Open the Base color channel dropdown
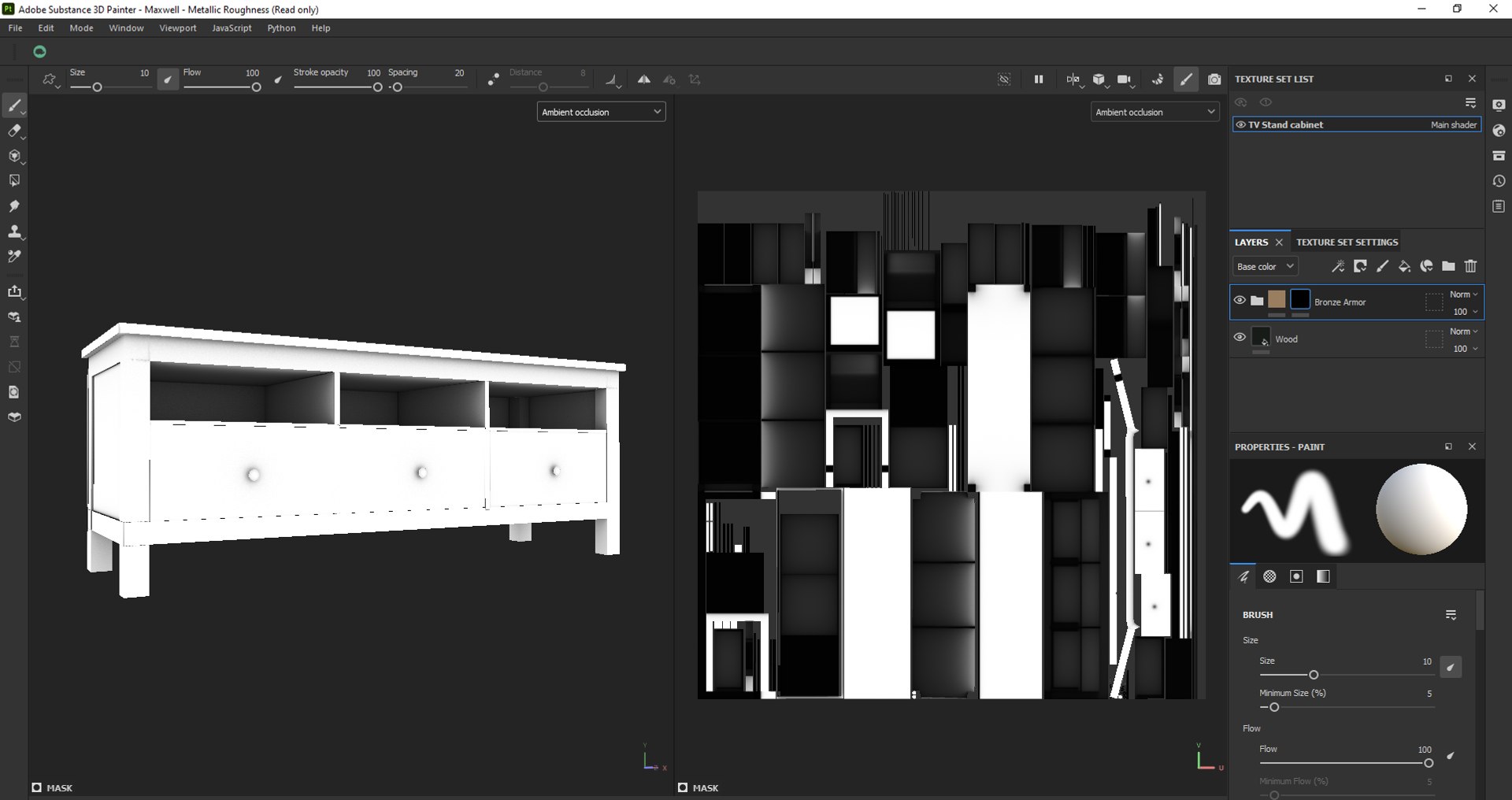This screenshot has height=800, width=1512. (x=1265, y=266)
